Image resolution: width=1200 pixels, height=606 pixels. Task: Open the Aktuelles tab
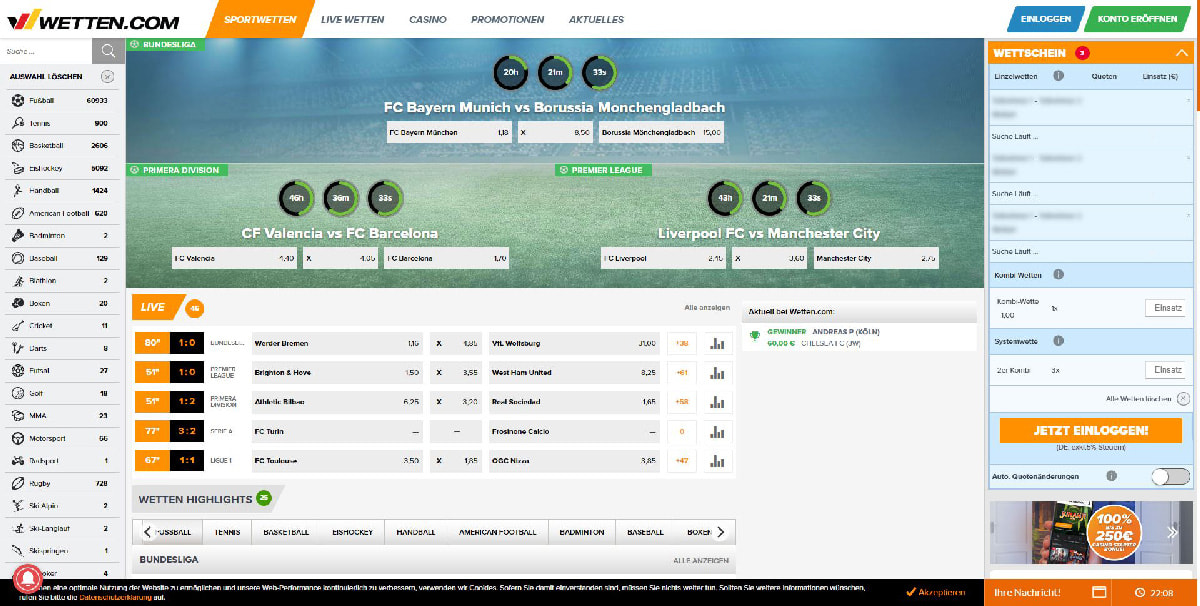pyautogui.click(x=596, y=19)
